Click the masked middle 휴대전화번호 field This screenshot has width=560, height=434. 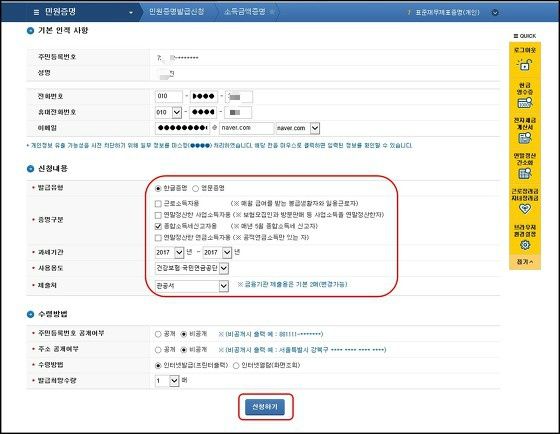203,113
